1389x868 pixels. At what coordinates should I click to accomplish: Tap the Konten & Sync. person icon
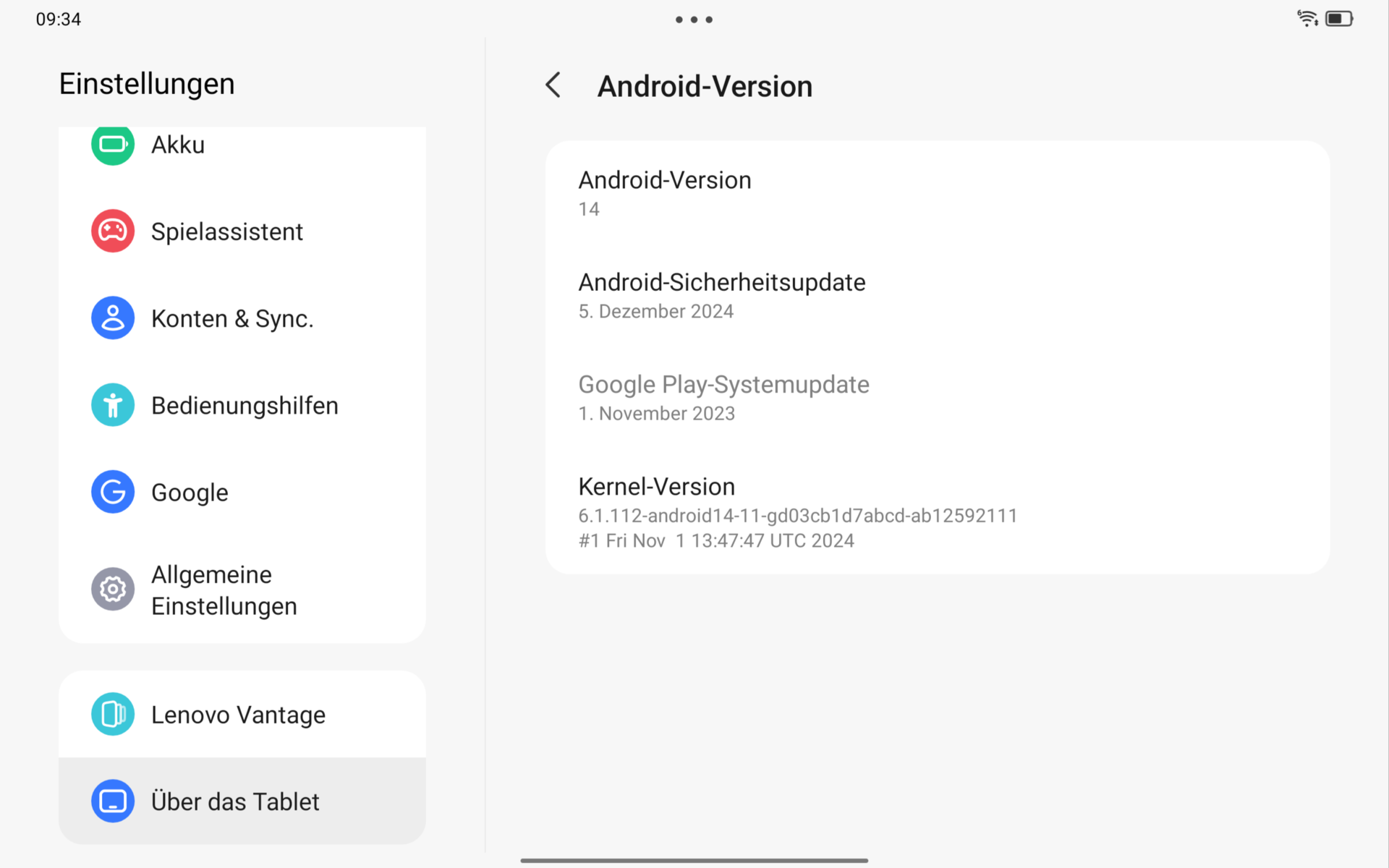click(112, 318)
